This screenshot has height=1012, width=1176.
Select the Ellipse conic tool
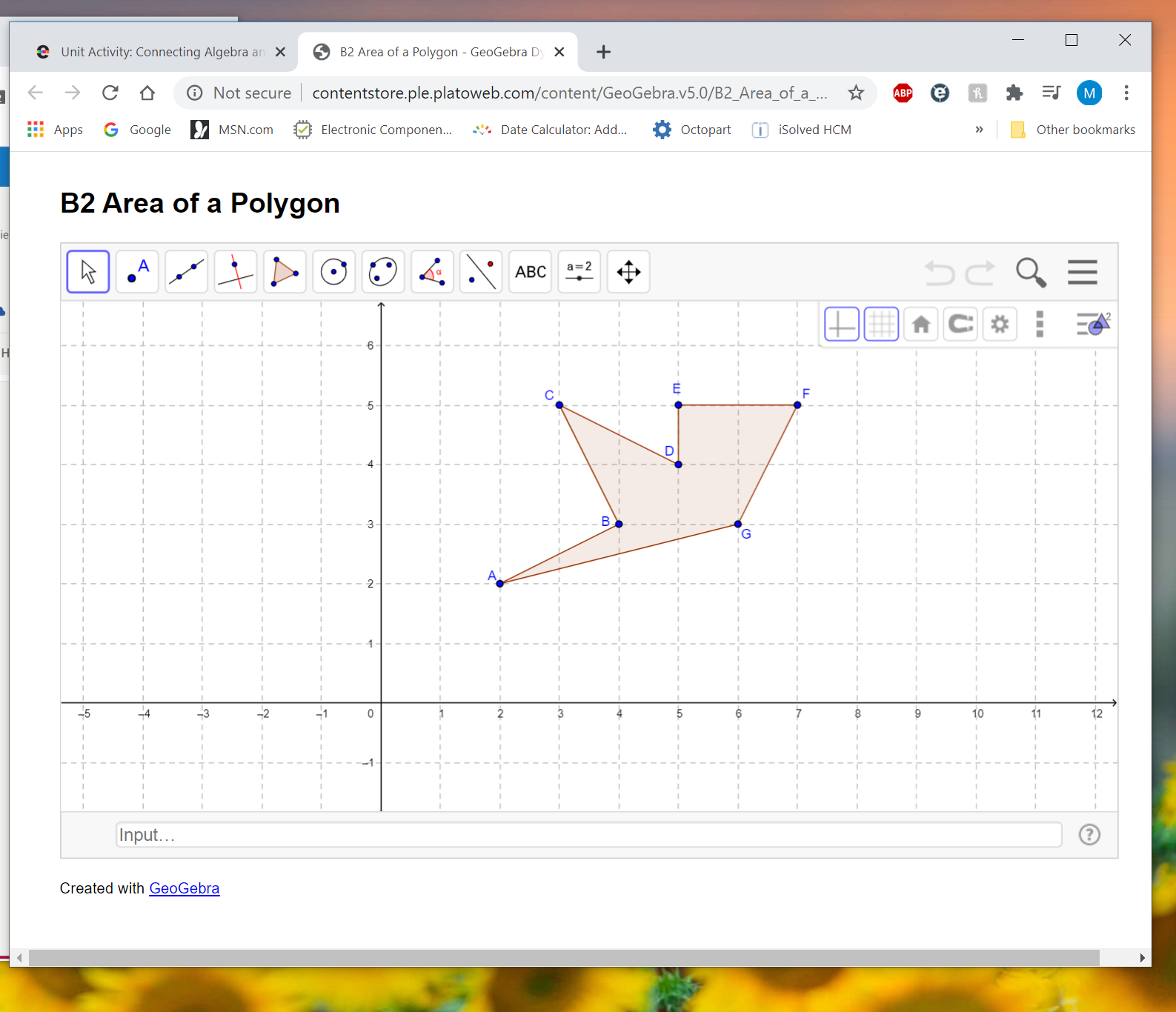pos(382,272)
